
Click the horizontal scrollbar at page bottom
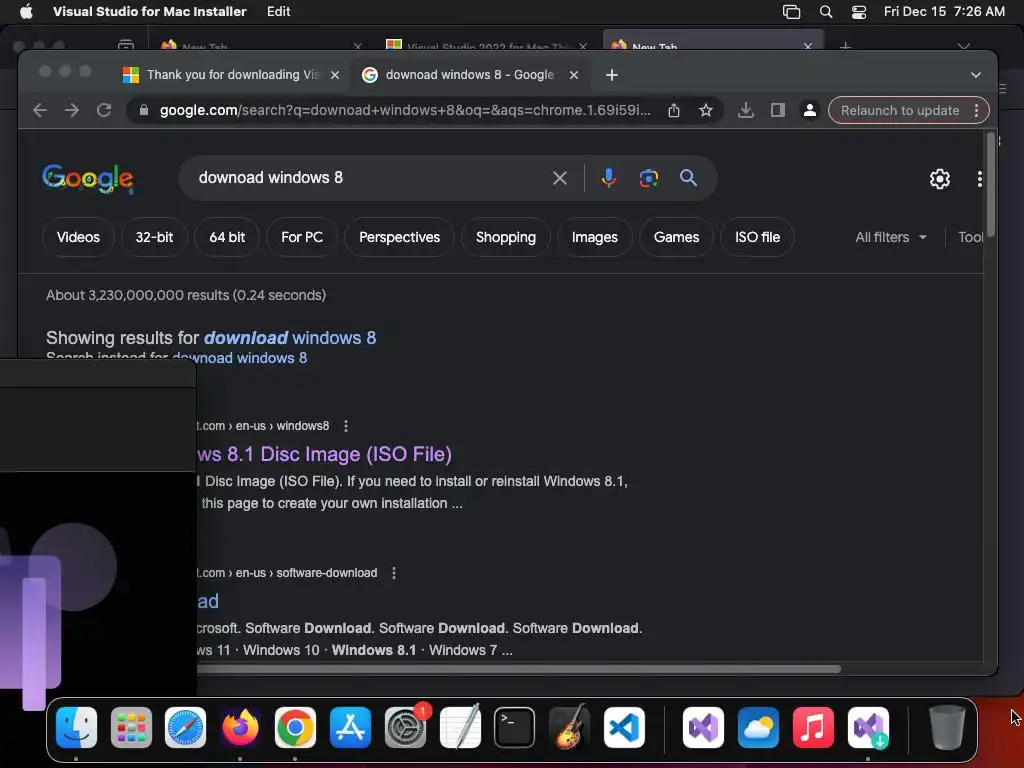[x=519, y=669]
